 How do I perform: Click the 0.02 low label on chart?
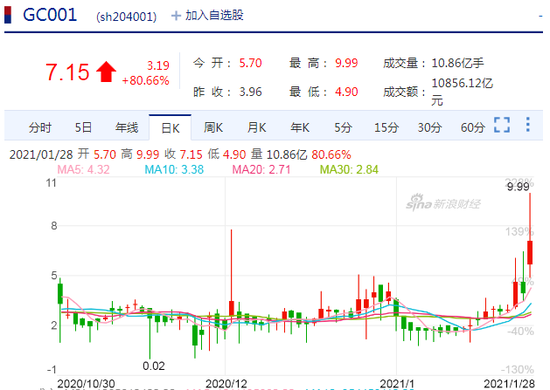tap(154, 366)
